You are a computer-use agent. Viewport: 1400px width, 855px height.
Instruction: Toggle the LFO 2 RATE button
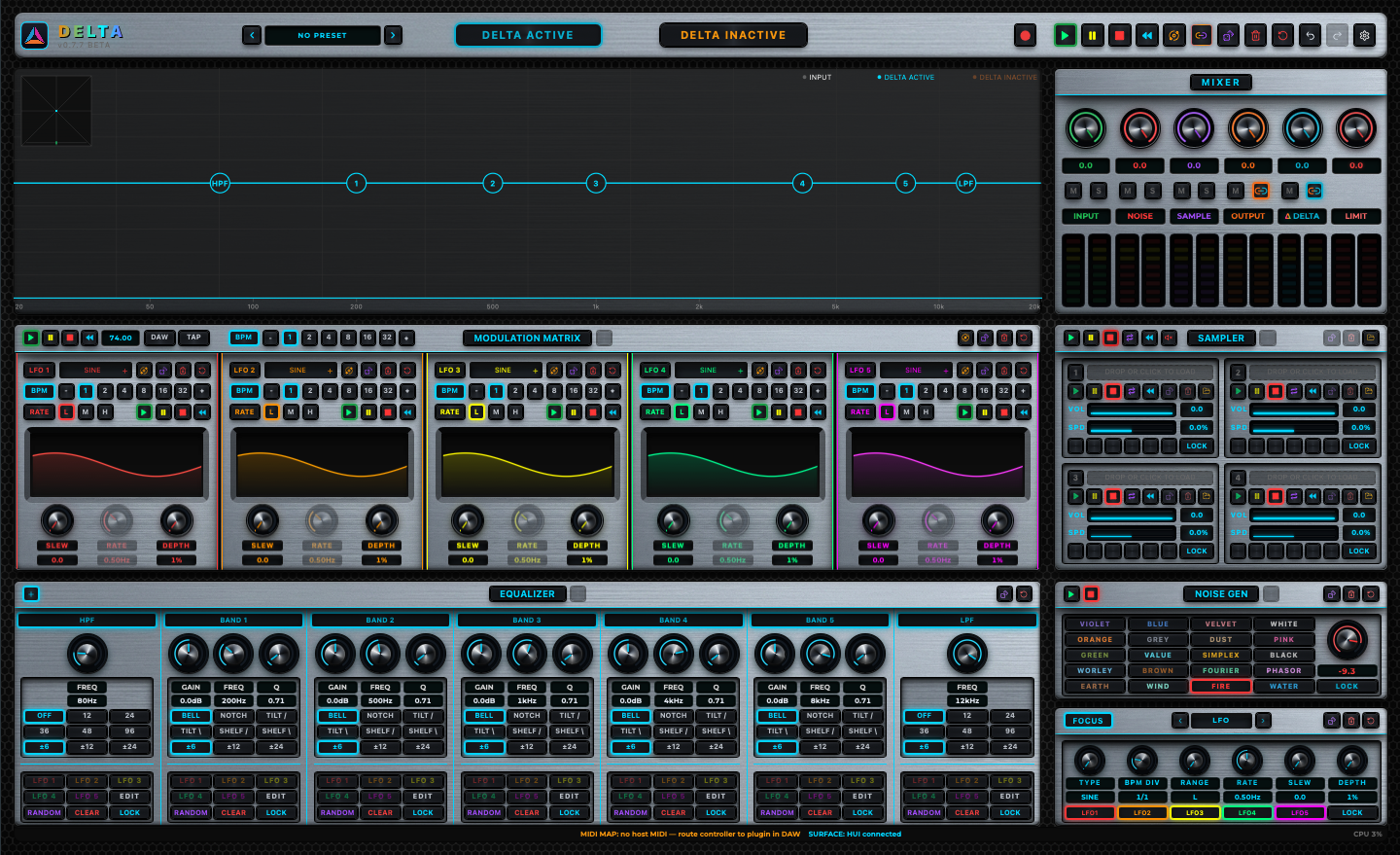244,412
